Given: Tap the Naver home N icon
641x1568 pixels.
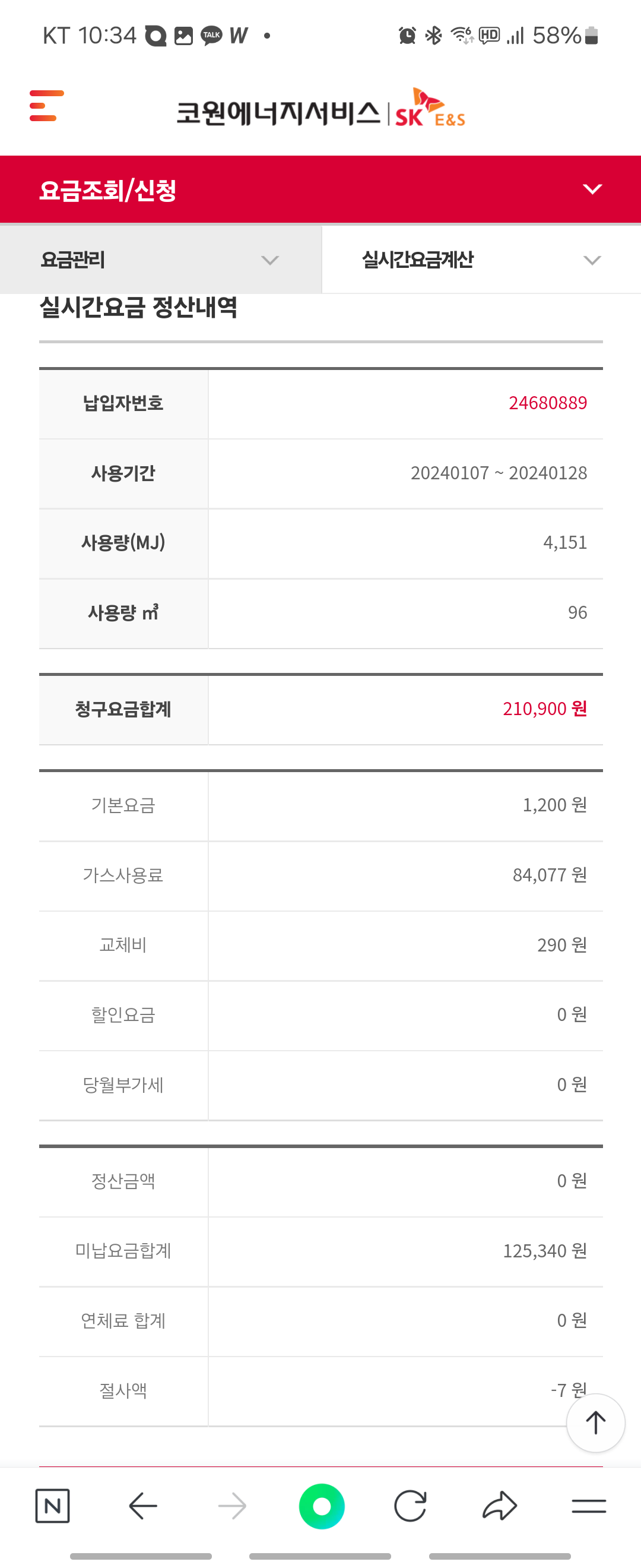Looking at the screenshot, I should click(x=52, y=1506).
